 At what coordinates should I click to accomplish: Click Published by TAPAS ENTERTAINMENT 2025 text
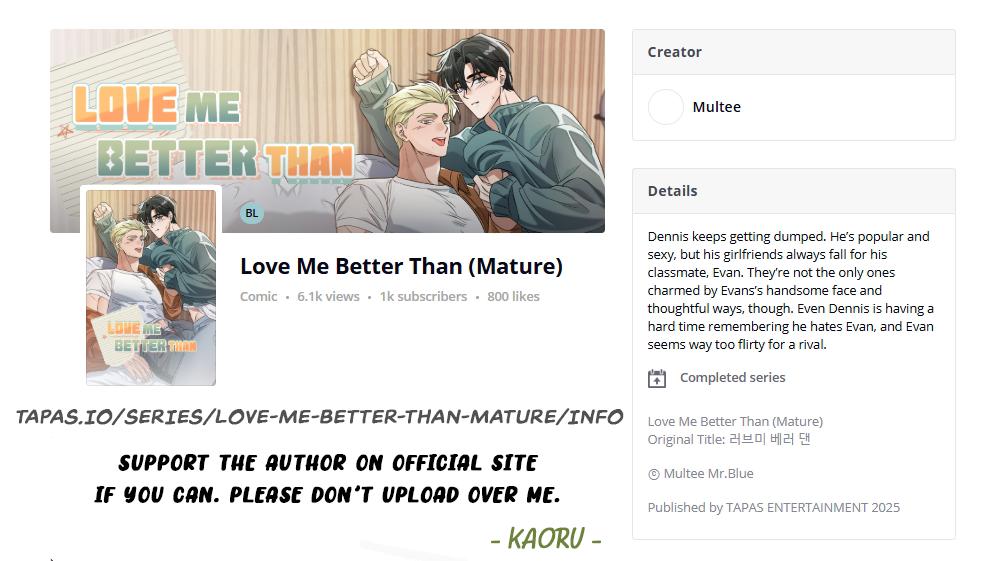click(x=773, y=507)
